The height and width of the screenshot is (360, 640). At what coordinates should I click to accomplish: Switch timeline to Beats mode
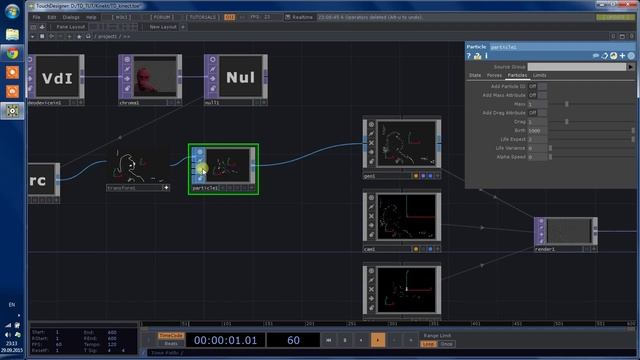(171, 344)
